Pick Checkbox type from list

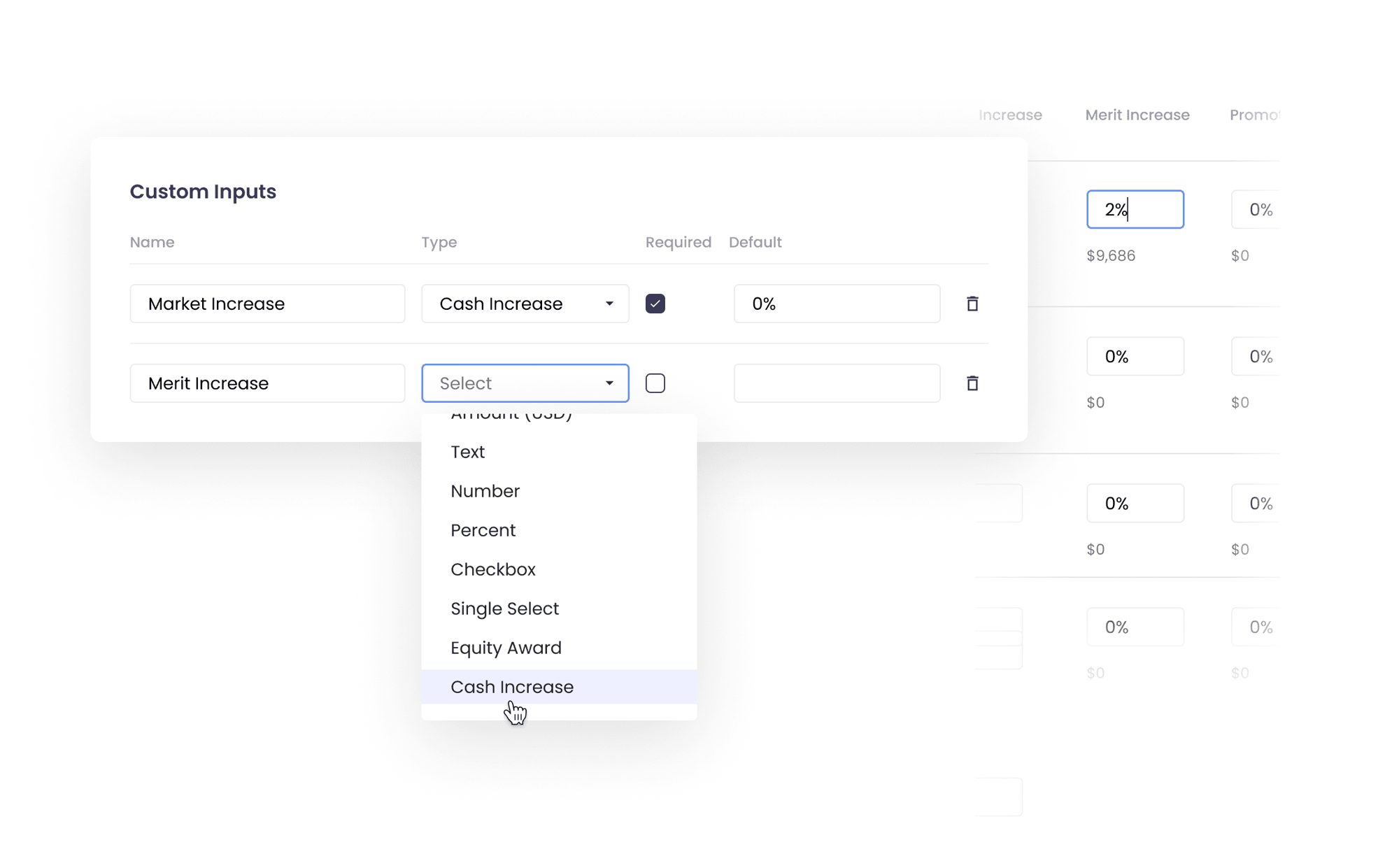493,569
